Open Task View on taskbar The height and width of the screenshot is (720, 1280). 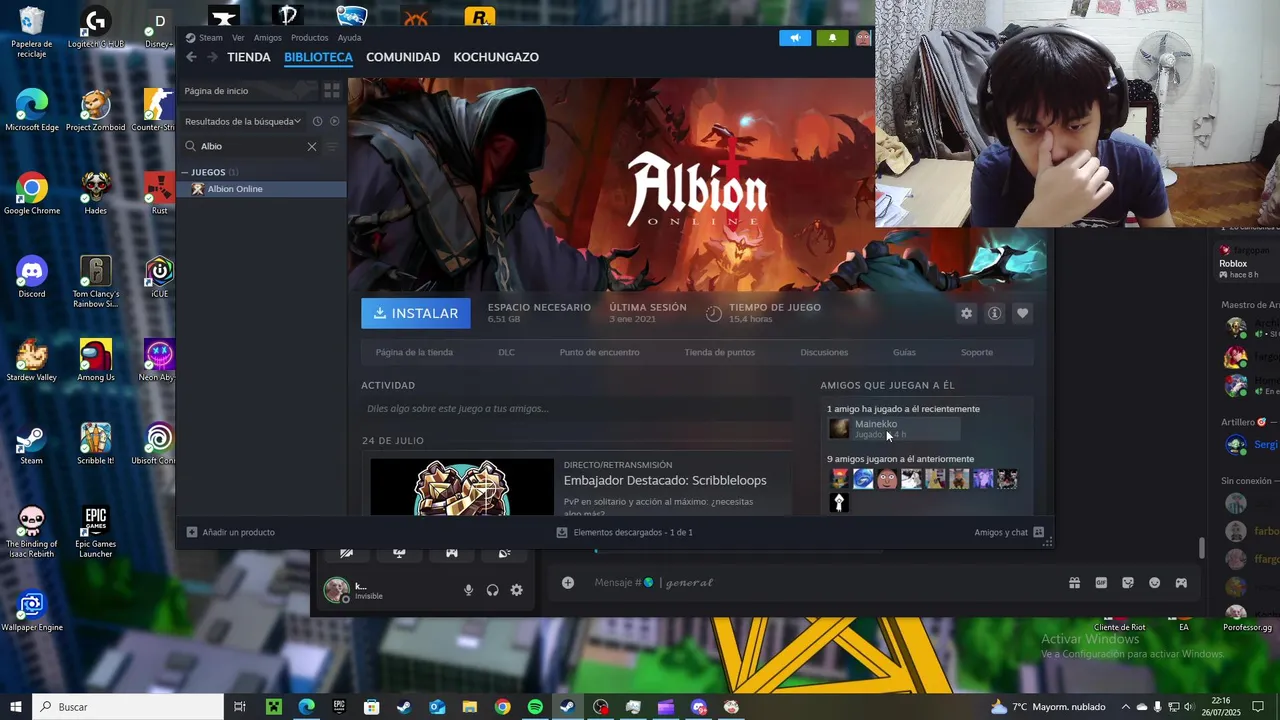(240, 707)
